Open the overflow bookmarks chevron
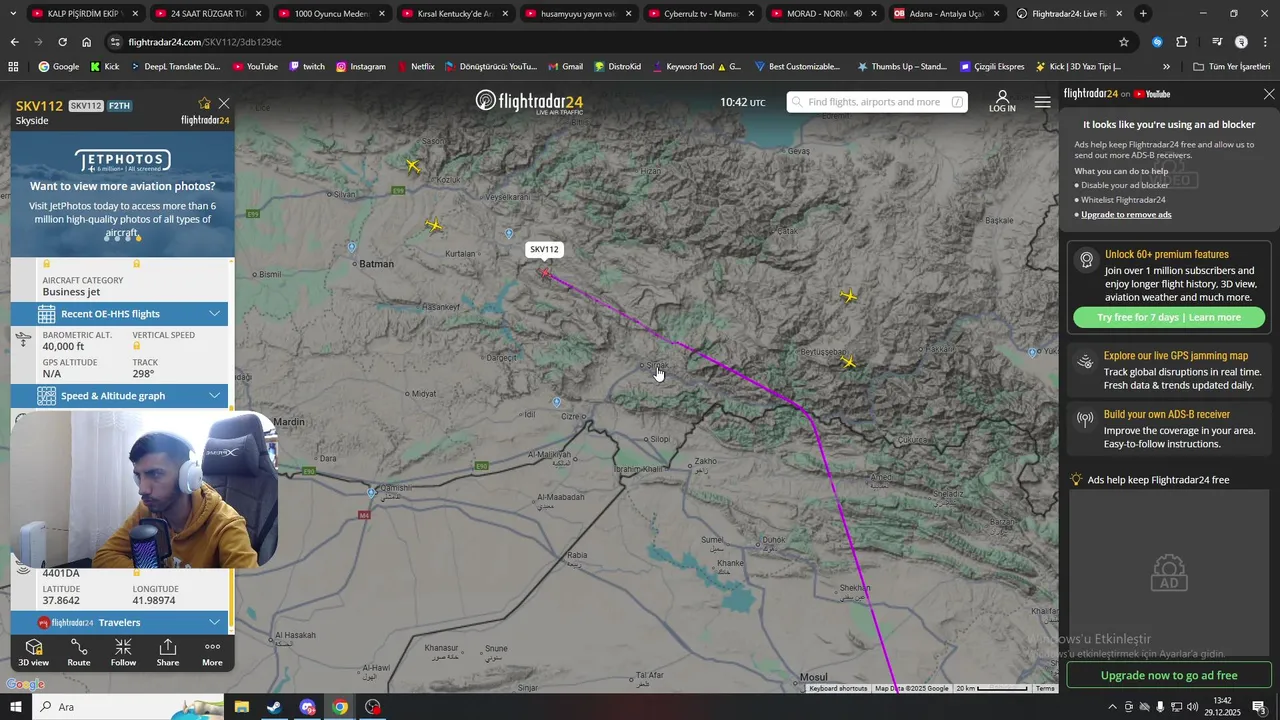 [1166, 66]
